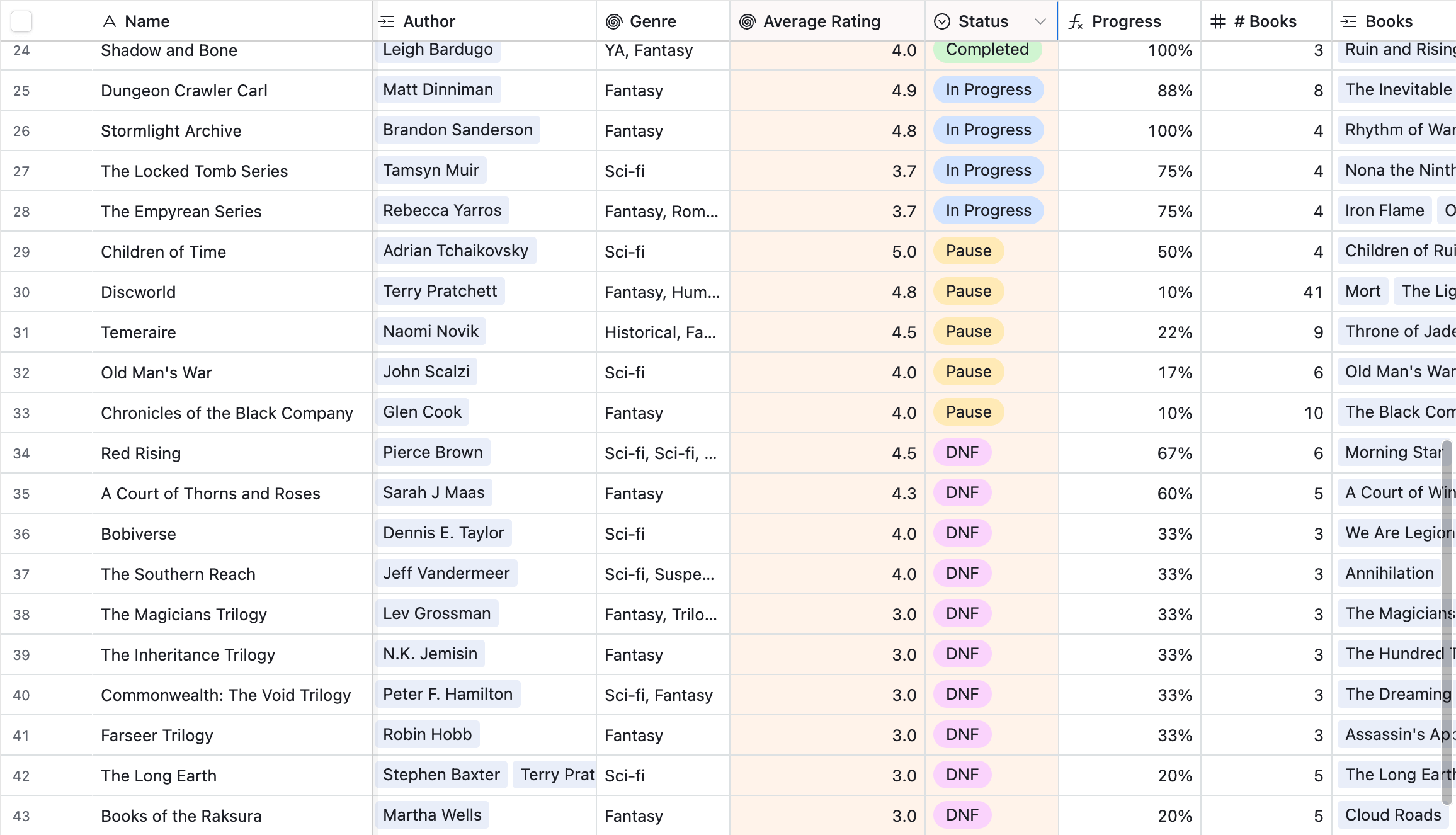Click the Author column linked-record icon
The image size is (1456, 835).
pos(387,21)
